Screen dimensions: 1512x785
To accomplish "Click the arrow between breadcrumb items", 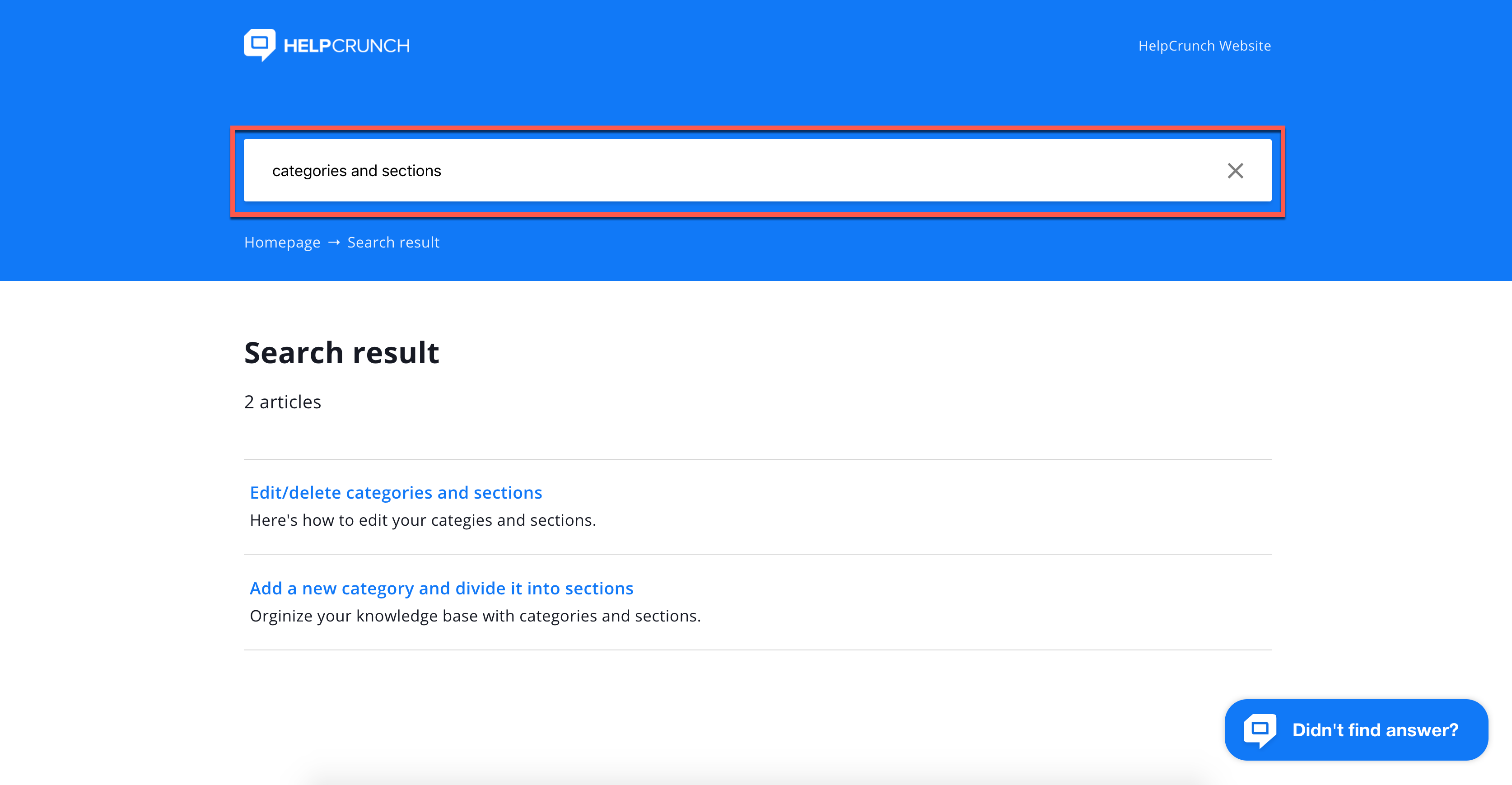I will coord(334,242).
